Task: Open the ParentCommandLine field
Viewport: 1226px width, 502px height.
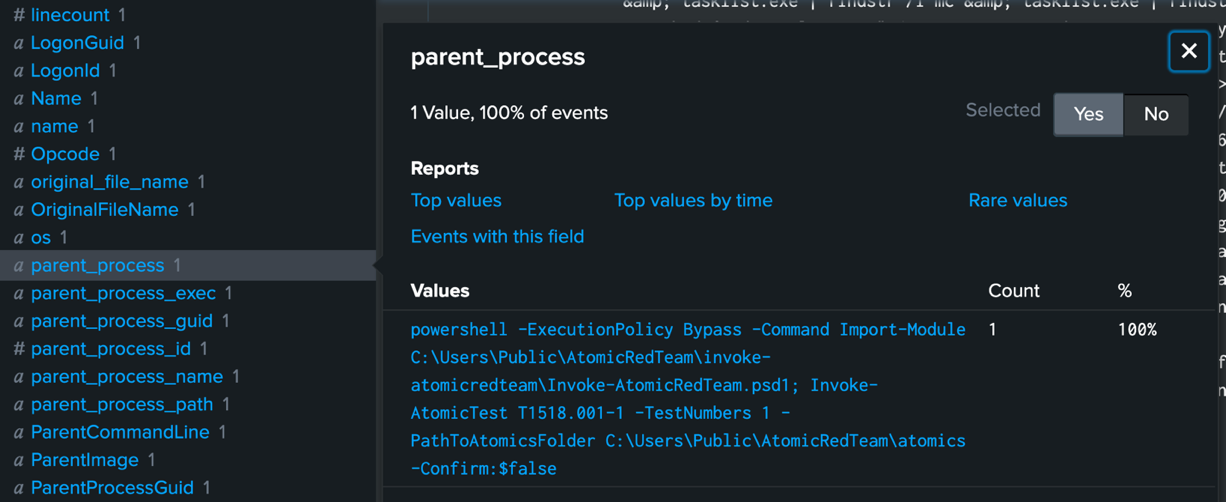Action: [x=120, y=432]
